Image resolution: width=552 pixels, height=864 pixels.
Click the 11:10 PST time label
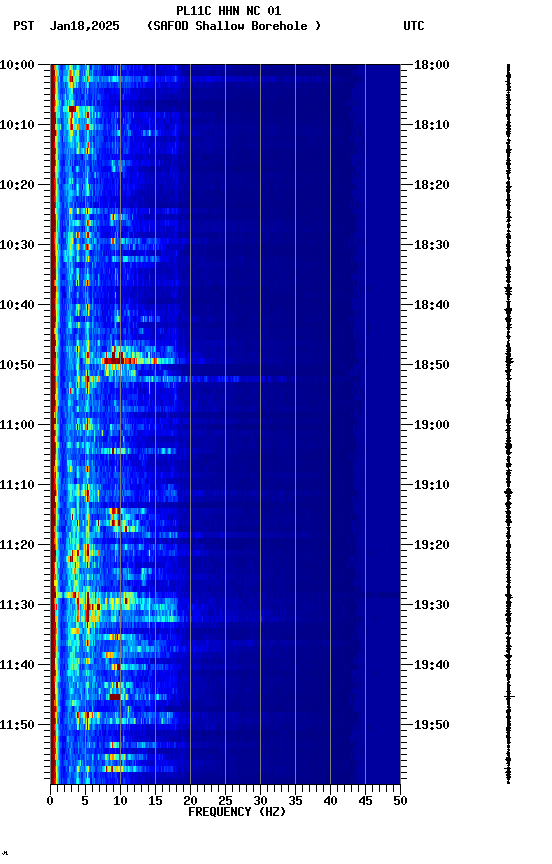tap(17, 485)
